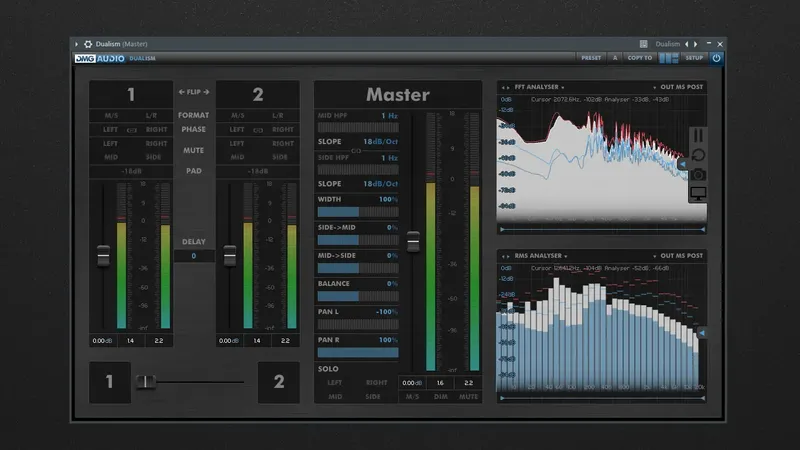Image resolution: width=800 pixels, height=450 pixels.
Task: Click the plugin options gear icon
Action: coord(88,44)
